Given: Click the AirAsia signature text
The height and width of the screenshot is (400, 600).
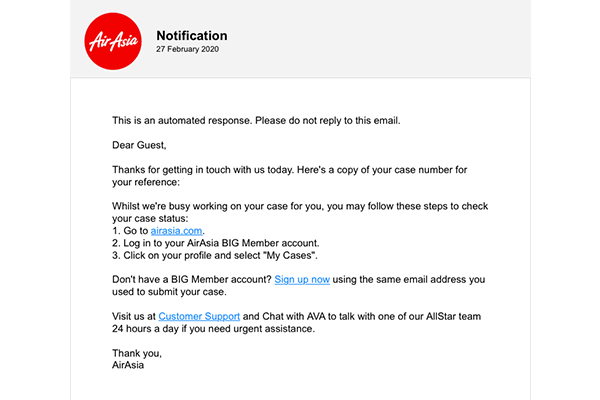Looking at the screenshot, I should [128, 365].
